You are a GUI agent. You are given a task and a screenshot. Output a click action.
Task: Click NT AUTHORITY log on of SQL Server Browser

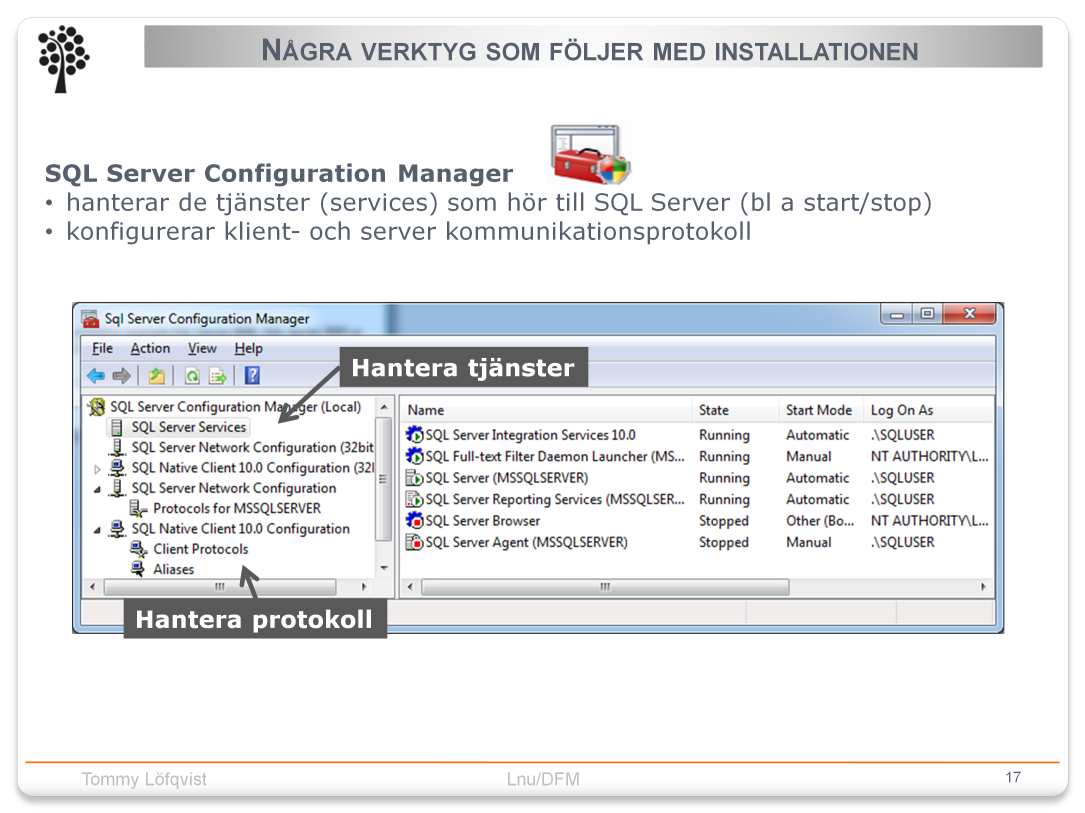[929, 521]
